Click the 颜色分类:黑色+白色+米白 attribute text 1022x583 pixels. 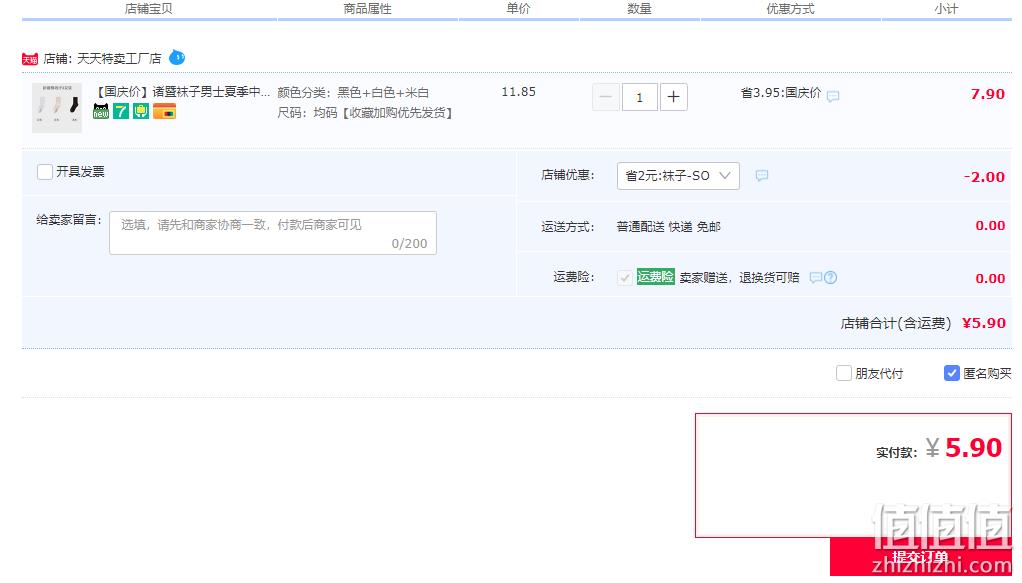353,93
